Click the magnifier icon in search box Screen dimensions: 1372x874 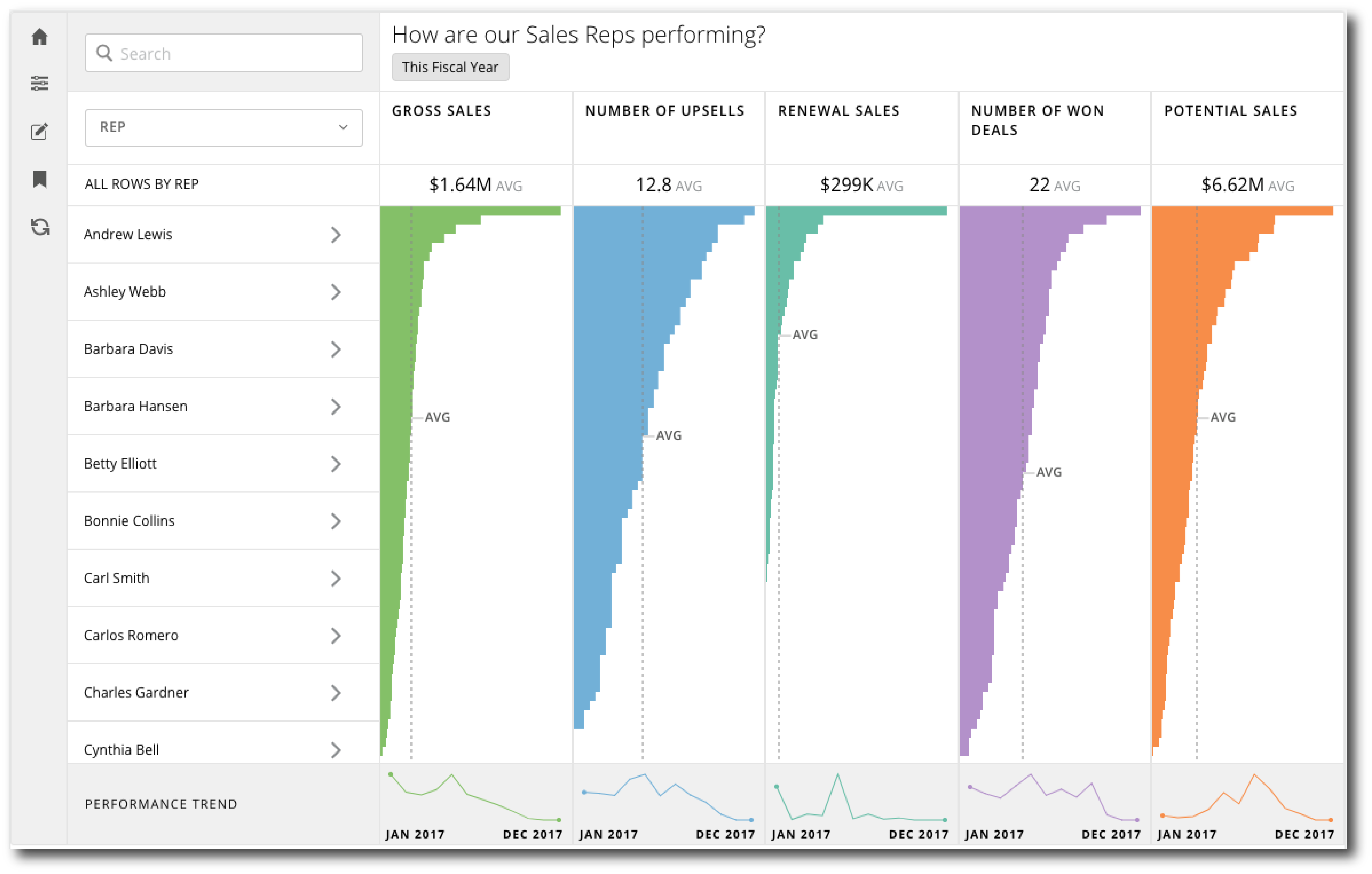tap(104, 53)
